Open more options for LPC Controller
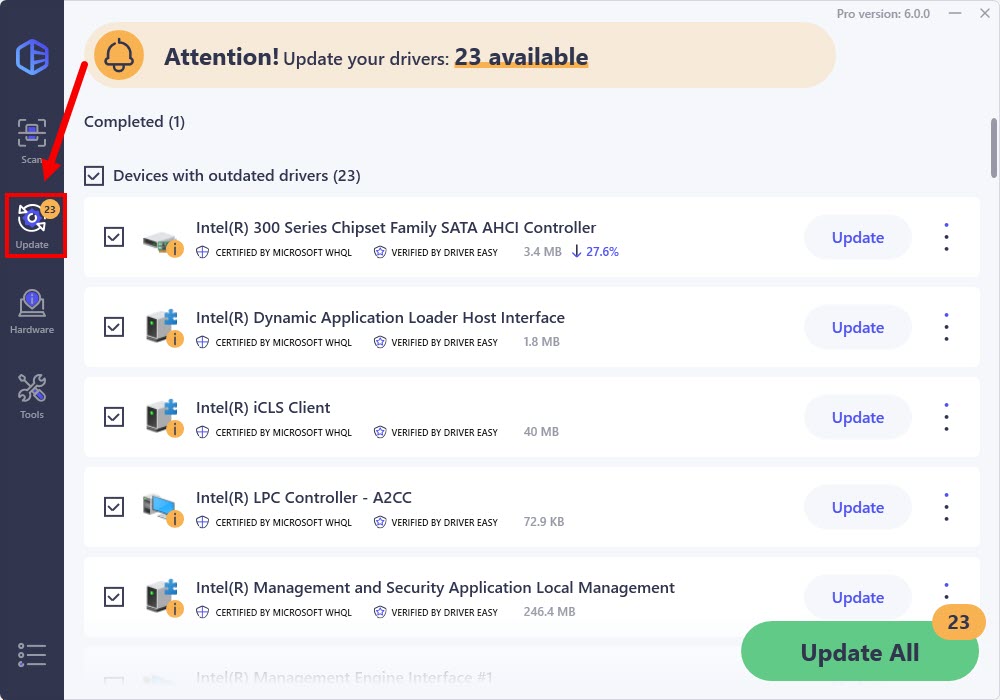This screenshot has width=1000, height=700. tap(946, 507)
